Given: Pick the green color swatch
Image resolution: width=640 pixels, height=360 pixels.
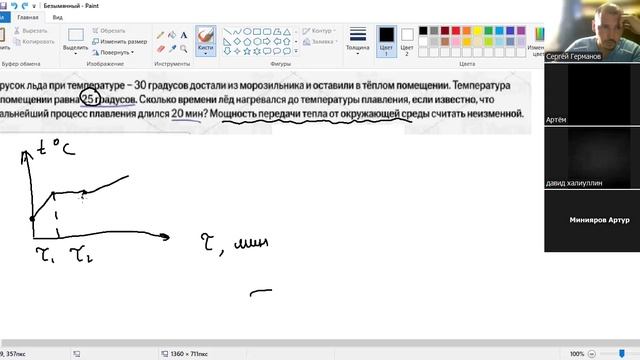Looking at the screenshot, I should (488, 31).
